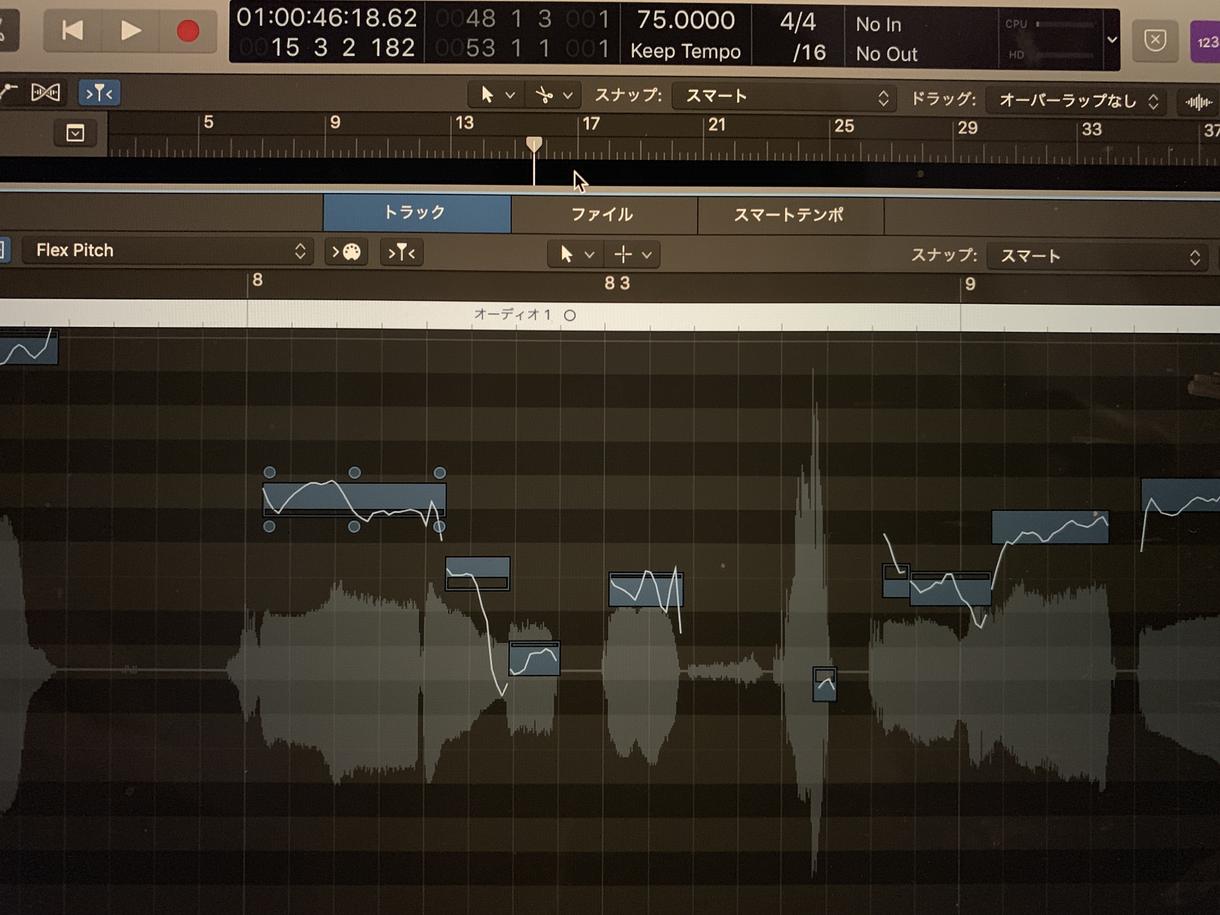1220x915 pixels.
Task: Toggle the Flex bowtie icon in tracks toolbar
Action: coord(46,93)
